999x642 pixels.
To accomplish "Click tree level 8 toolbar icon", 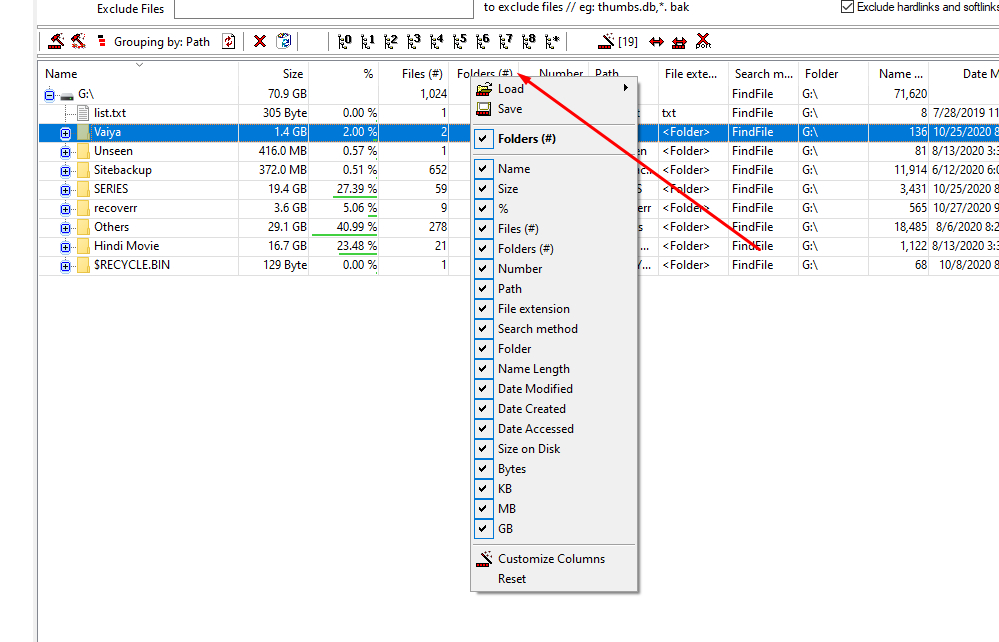I will tap(529, 41).
